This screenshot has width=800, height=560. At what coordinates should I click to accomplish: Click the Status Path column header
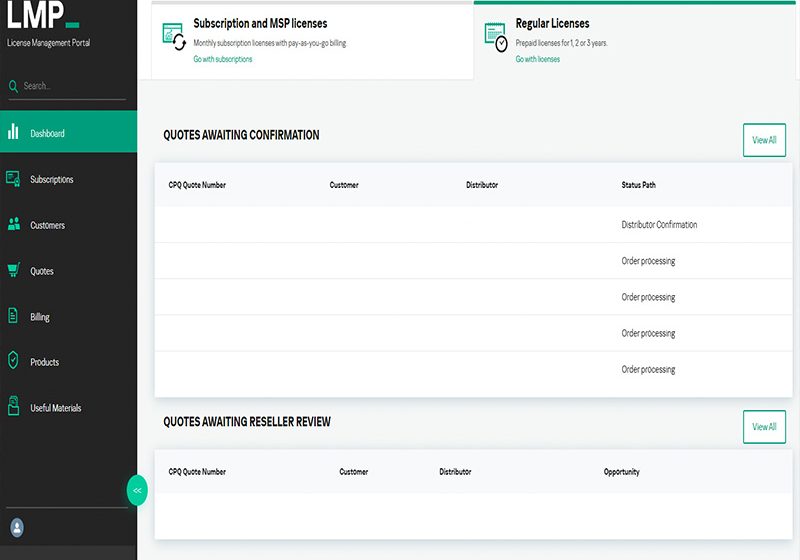[638, 185]
